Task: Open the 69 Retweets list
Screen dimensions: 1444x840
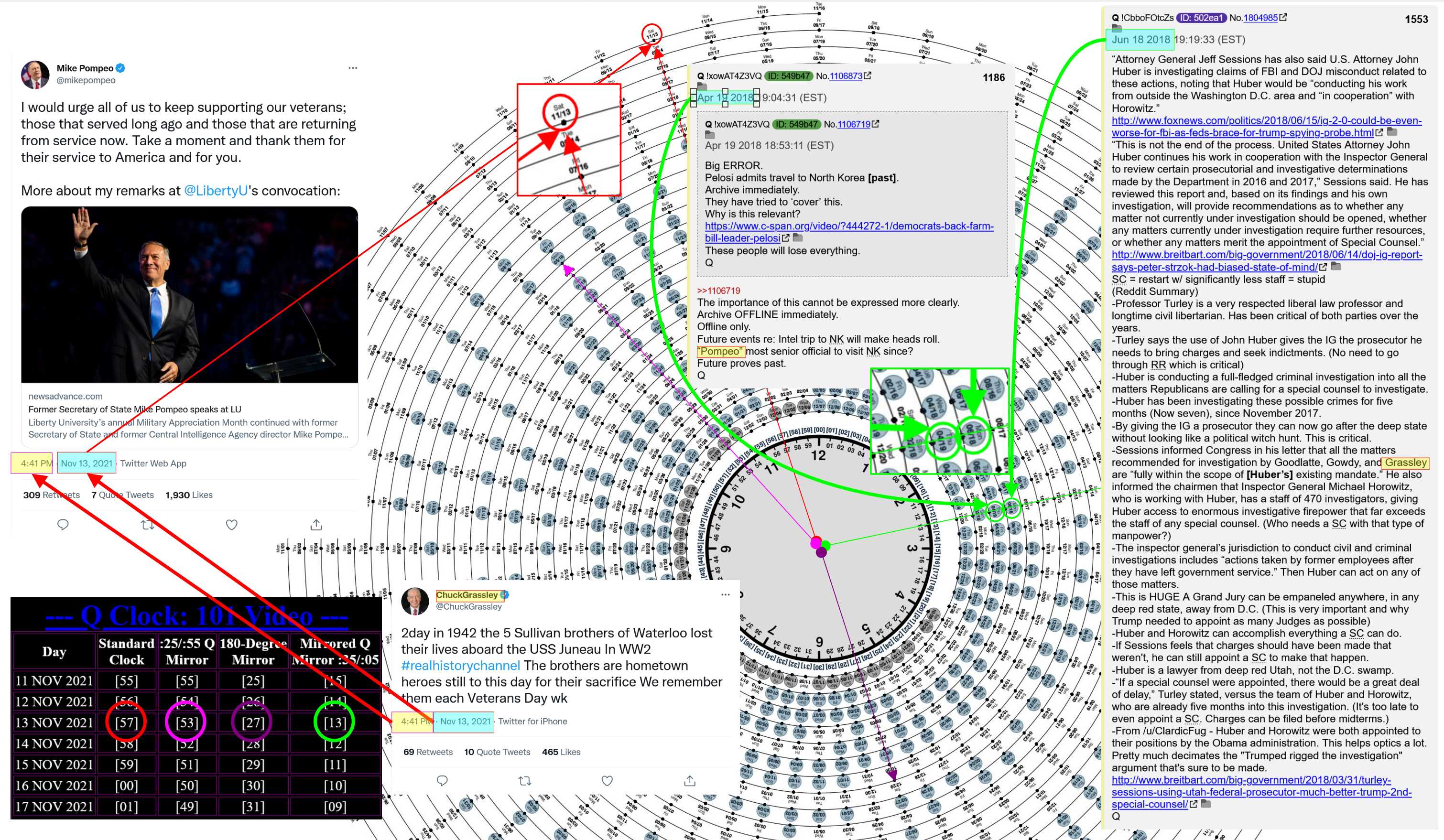Action: coord(428,752)
